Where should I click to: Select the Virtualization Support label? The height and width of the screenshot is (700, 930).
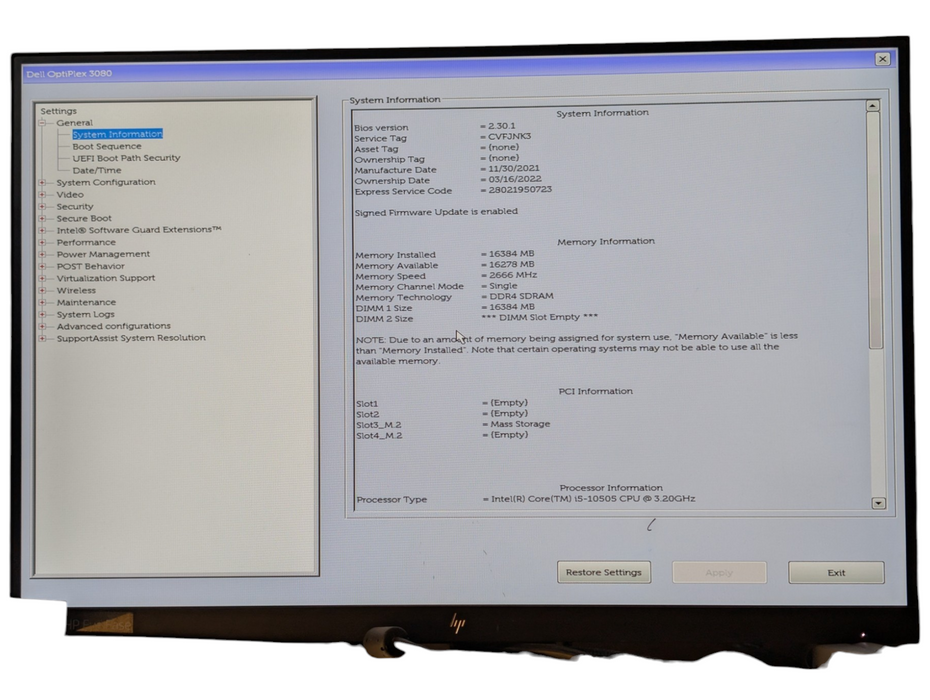click(x=106, y=278)
